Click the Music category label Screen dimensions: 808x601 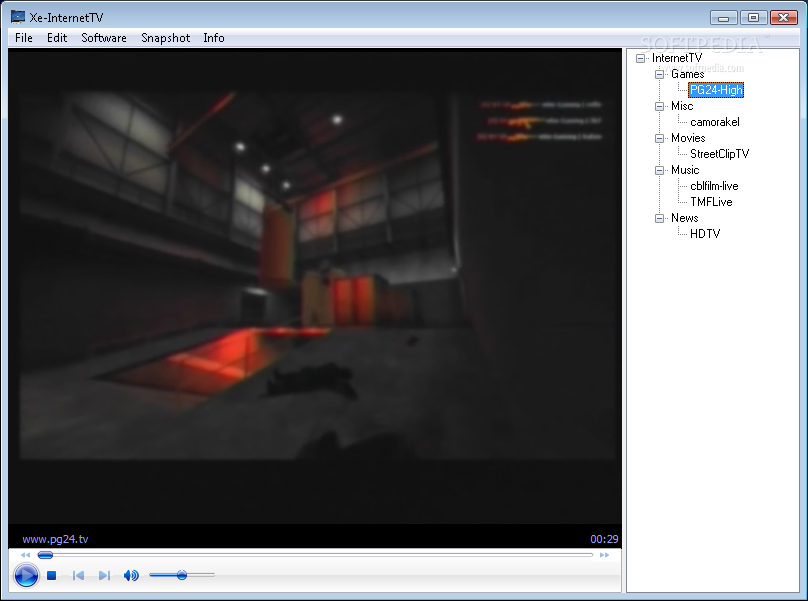pyautogui.click(x=685, y=170)
